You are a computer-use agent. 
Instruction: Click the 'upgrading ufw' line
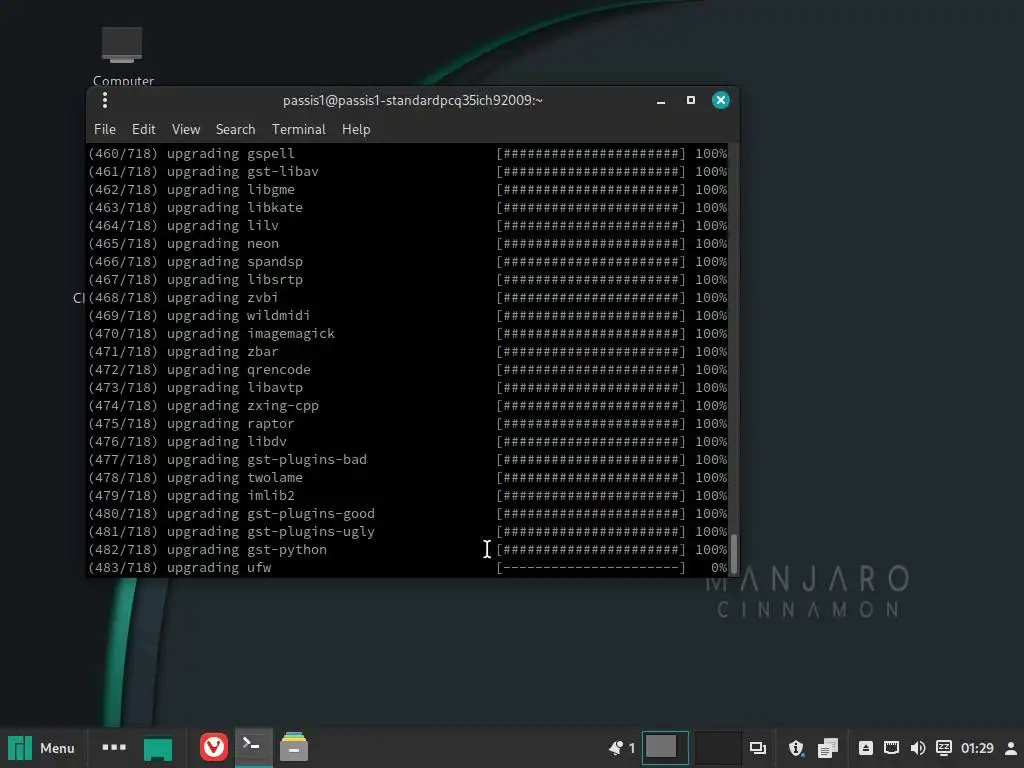point(408,568)
